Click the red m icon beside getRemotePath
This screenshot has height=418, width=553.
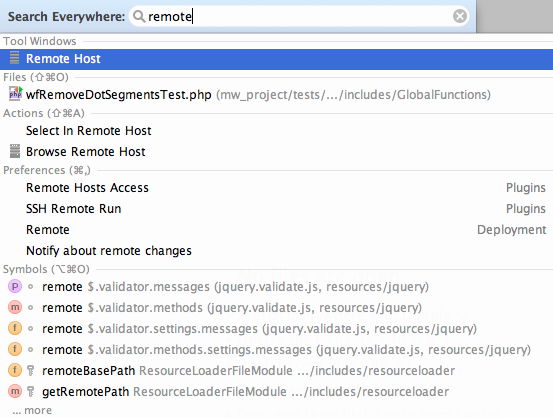[x=15, y=392]
